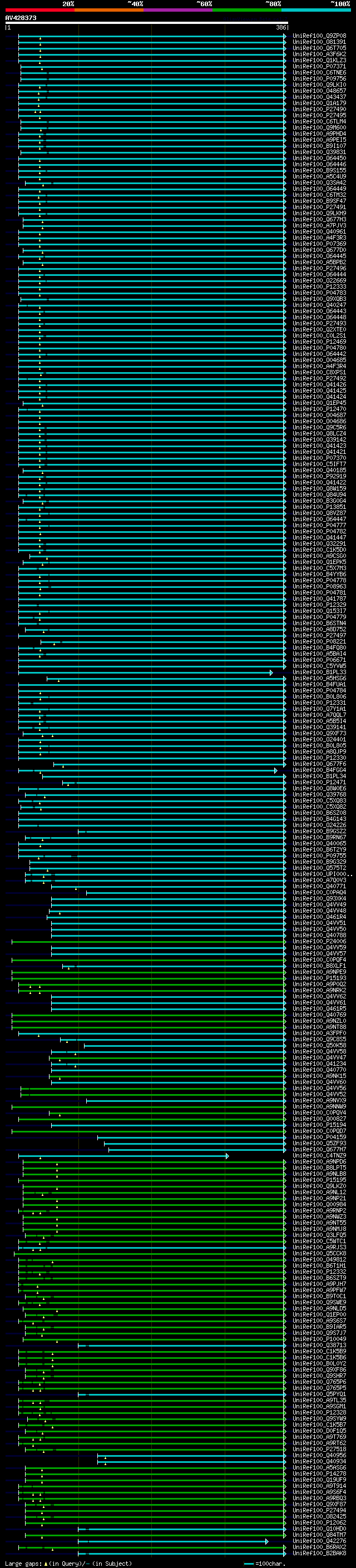Open the UniRef100_B0L0Y2 entry
Screen dimensions: 356x1568
[x=319, y=1363]
